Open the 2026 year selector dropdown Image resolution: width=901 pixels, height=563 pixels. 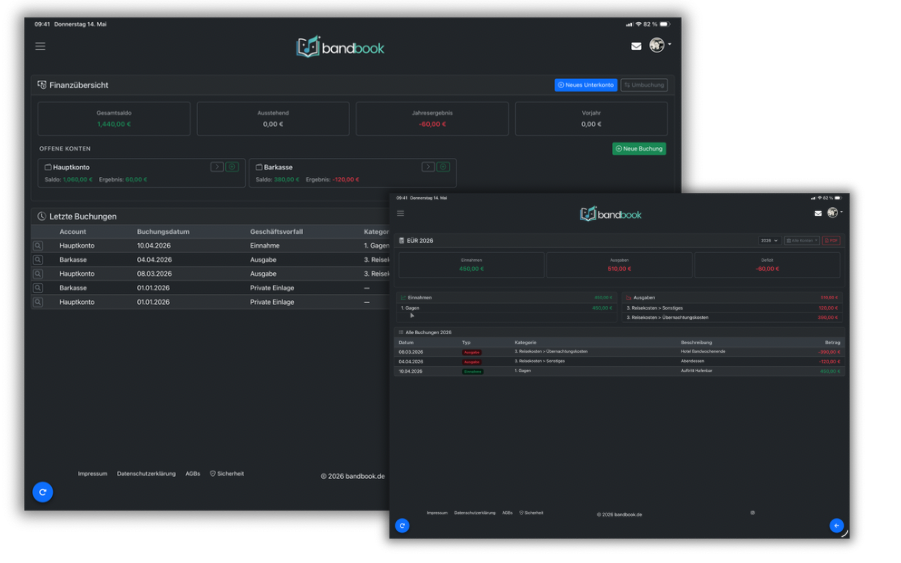[x=769, y=241]
